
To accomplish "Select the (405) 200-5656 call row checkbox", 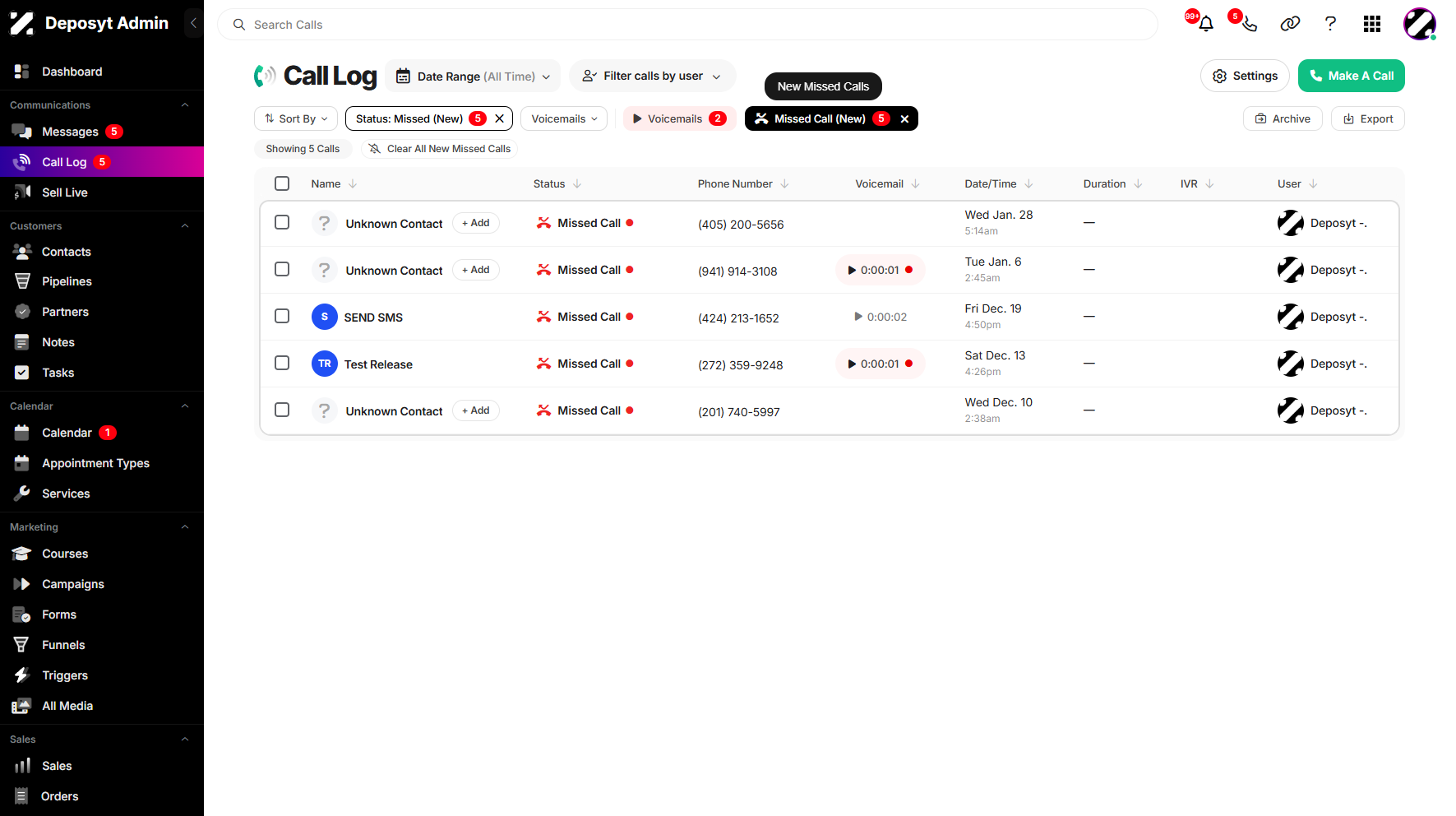I will 282,222.
